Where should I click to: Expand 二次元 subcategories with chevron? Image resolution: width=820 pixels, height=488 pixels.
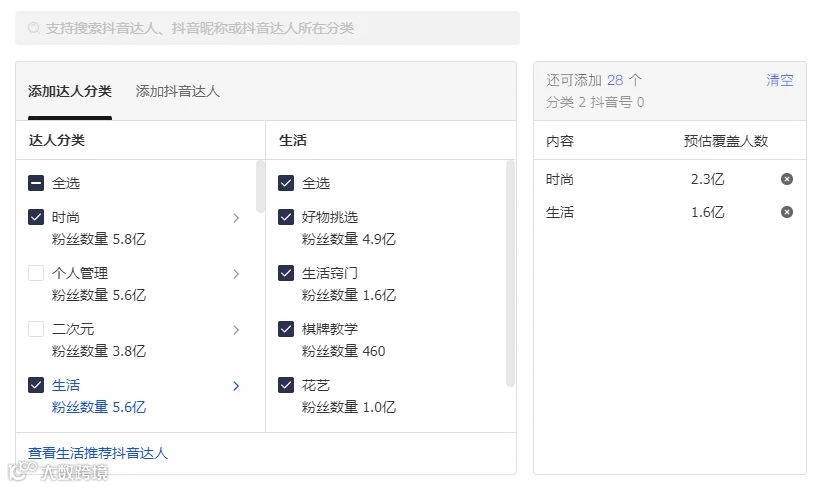pyautogui.click(x=236, y=330)
